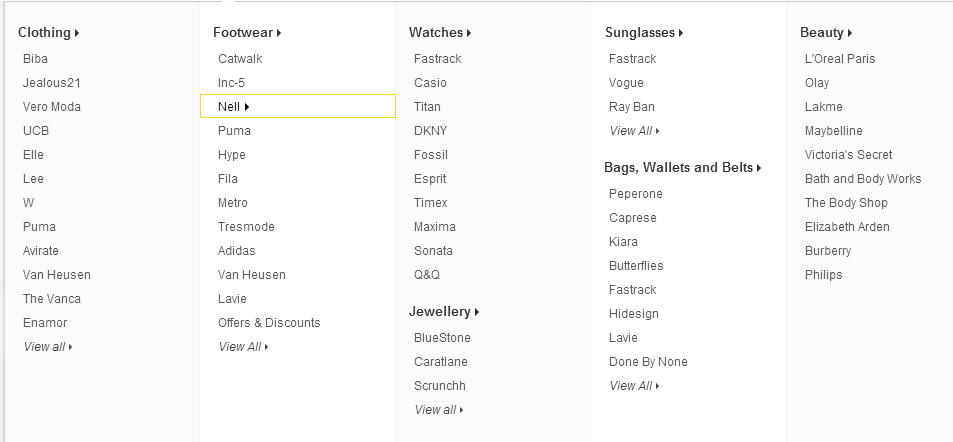Click Victoria's Secret under Beauty

848,155
